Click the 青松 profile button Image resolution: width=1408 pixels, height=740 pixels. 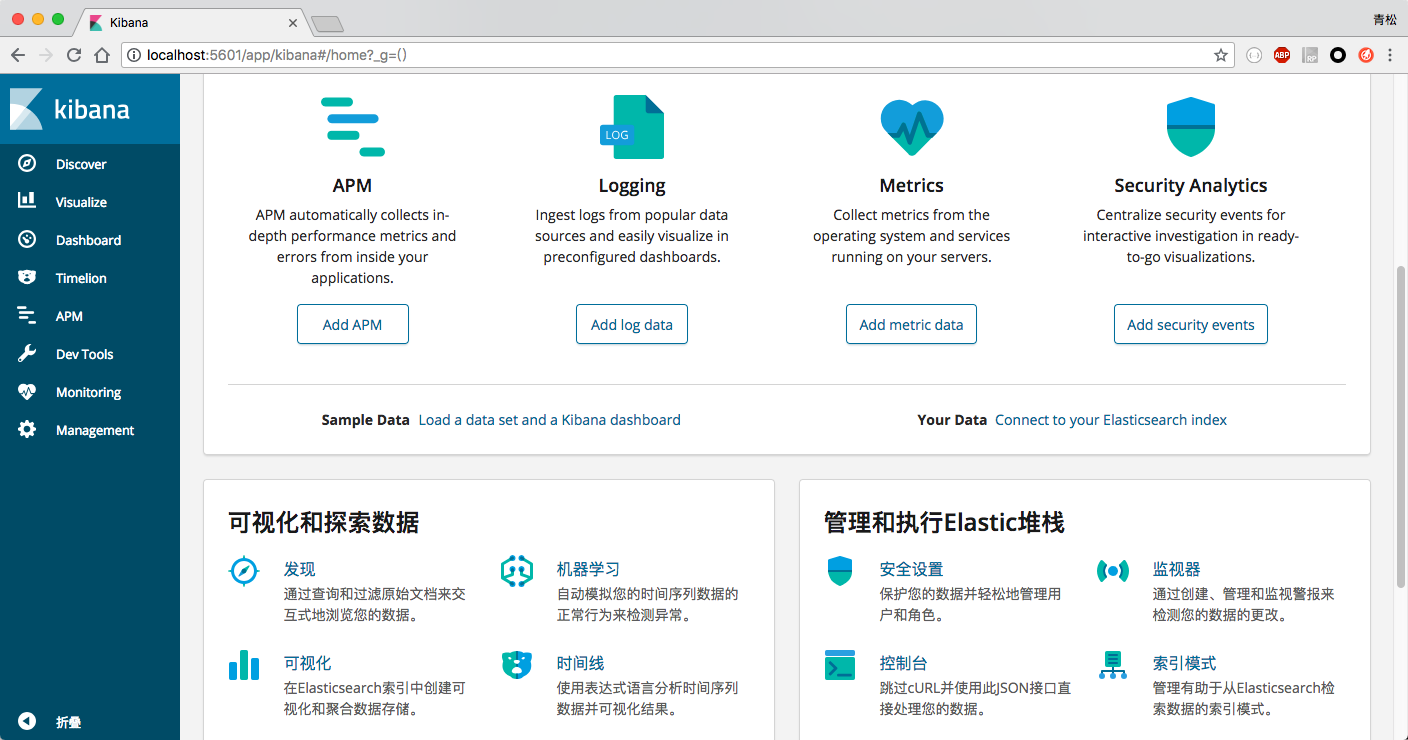[x=1385, y=19]
